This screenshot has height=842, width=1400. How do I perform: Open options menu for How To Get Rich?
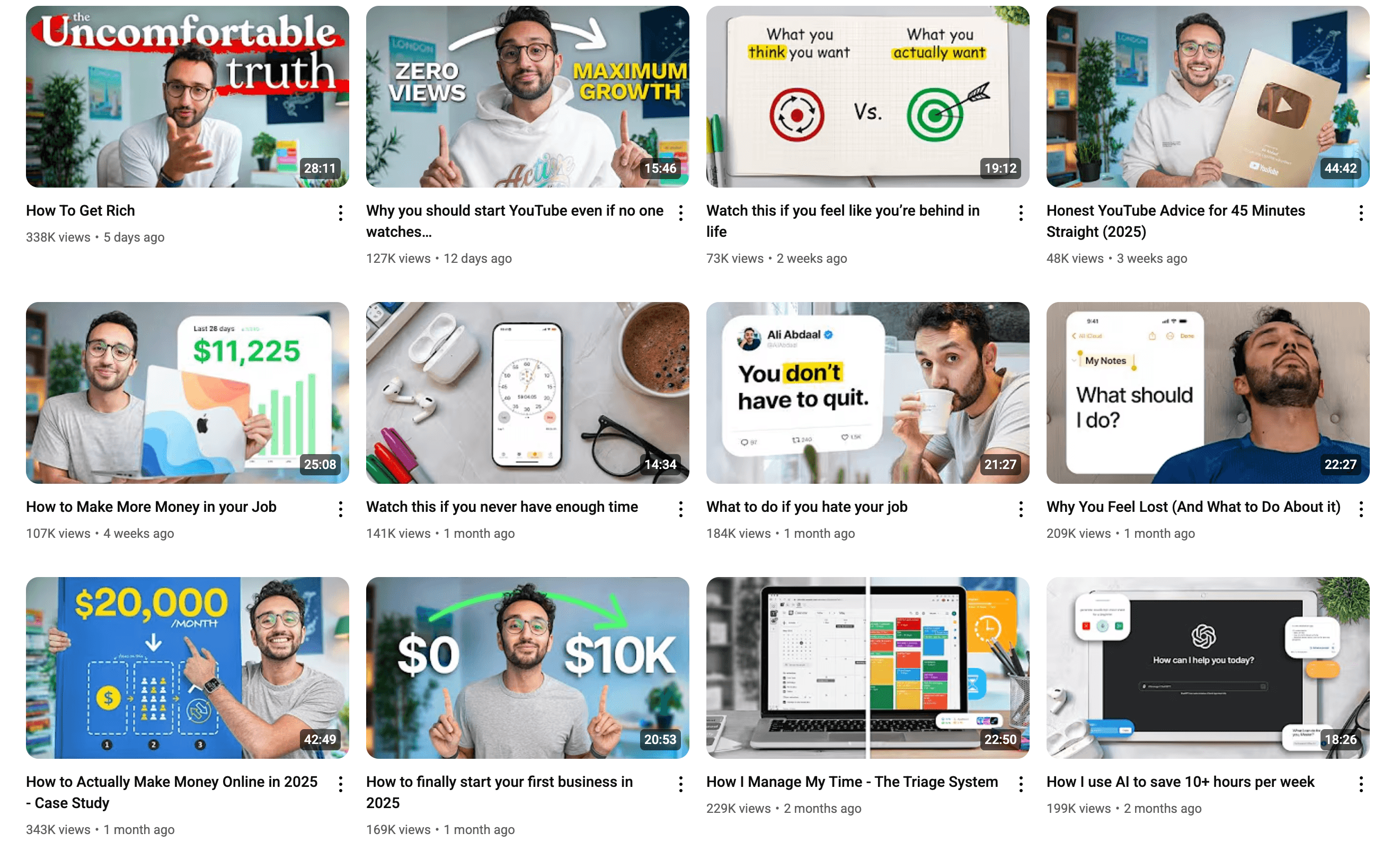(x=340, y=213)
